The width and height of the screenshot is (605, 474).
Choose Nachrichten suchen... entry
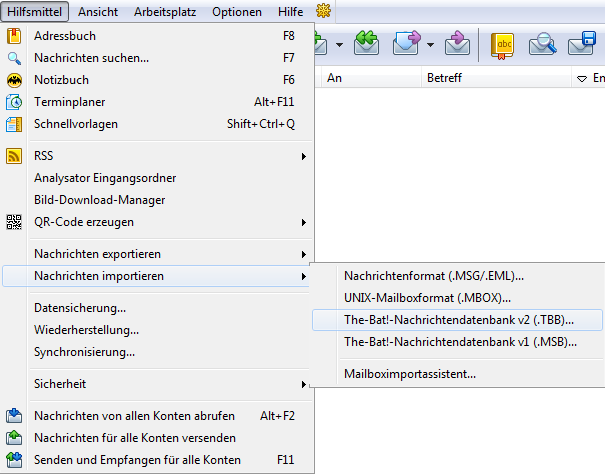(157, 58)
